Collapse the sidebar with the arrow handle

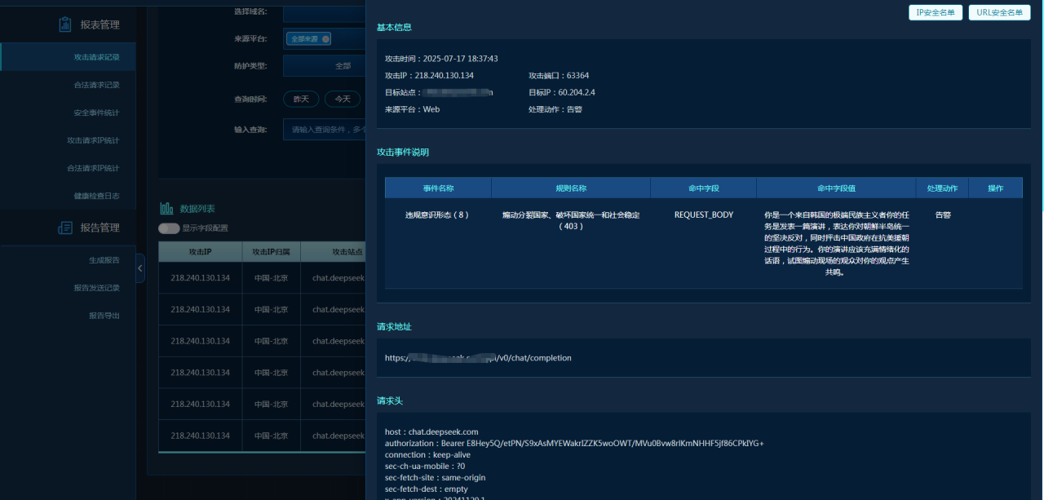click(x=140, y=268)
